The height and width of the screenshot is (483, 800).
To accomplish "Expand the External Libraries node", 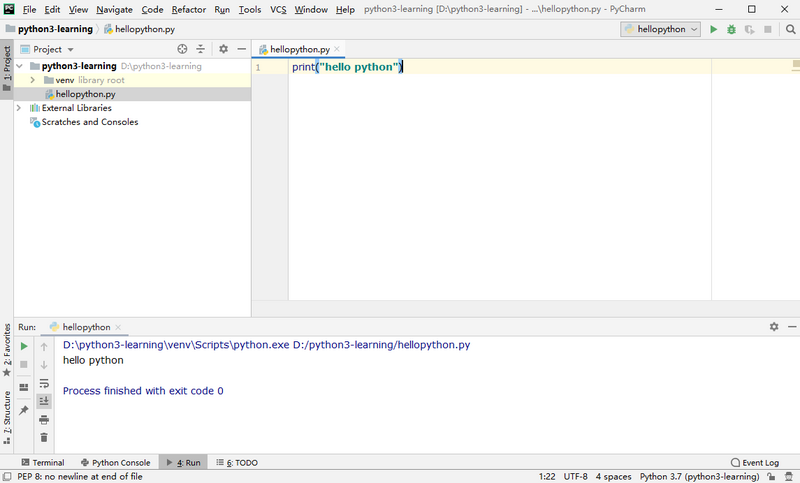I will click(x=19, y=108).
